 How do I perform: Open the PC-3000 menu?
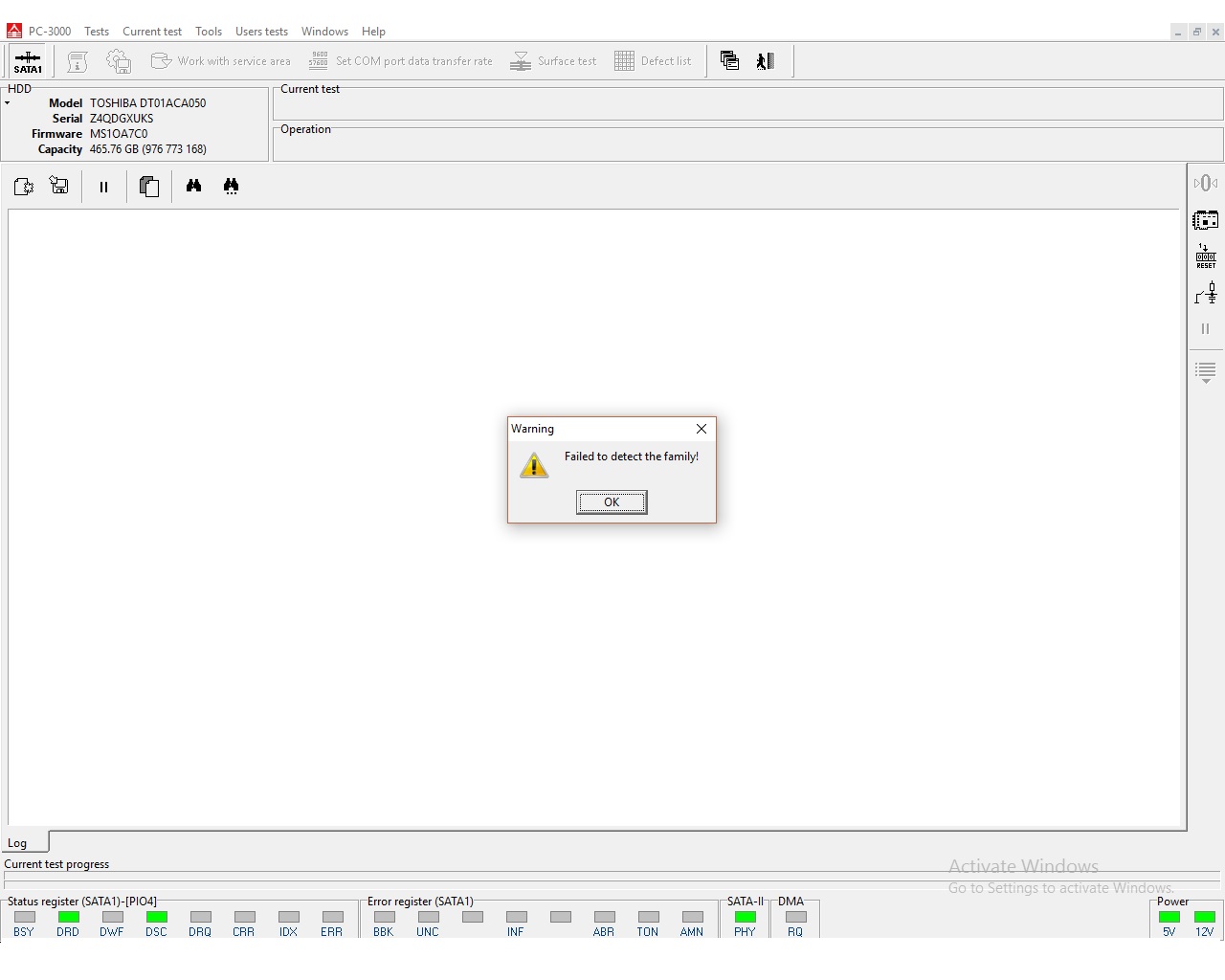[x=50, y=32]
